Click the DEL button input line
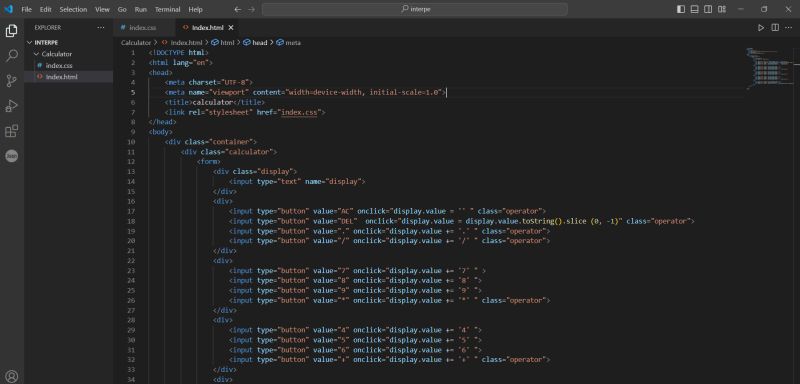This screenshot has width=800, height=384. [462, 221]
